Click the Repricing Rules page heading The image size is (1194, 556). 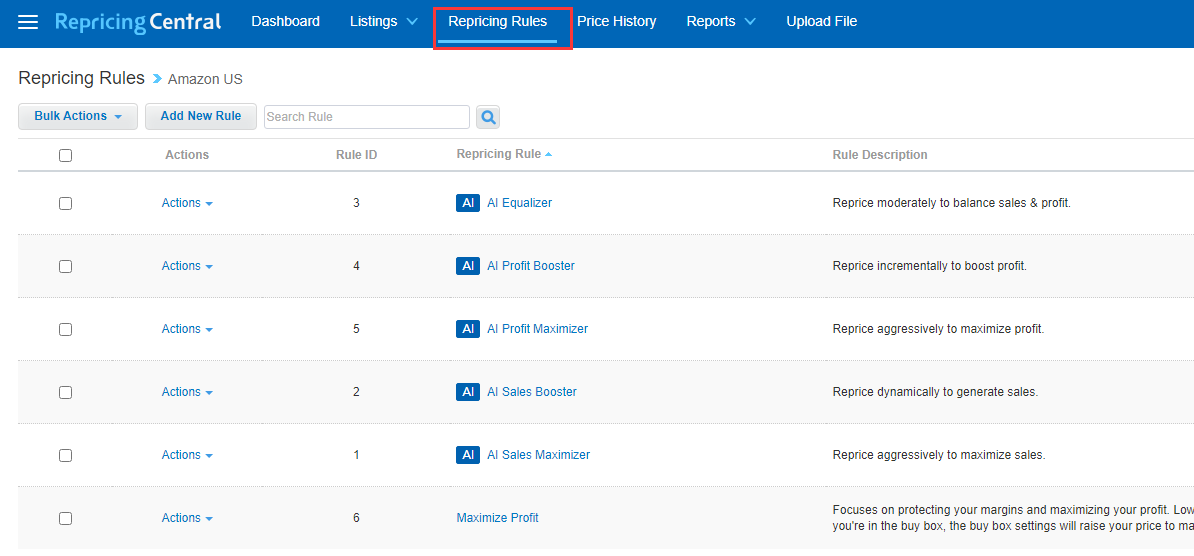coord(81,78)
